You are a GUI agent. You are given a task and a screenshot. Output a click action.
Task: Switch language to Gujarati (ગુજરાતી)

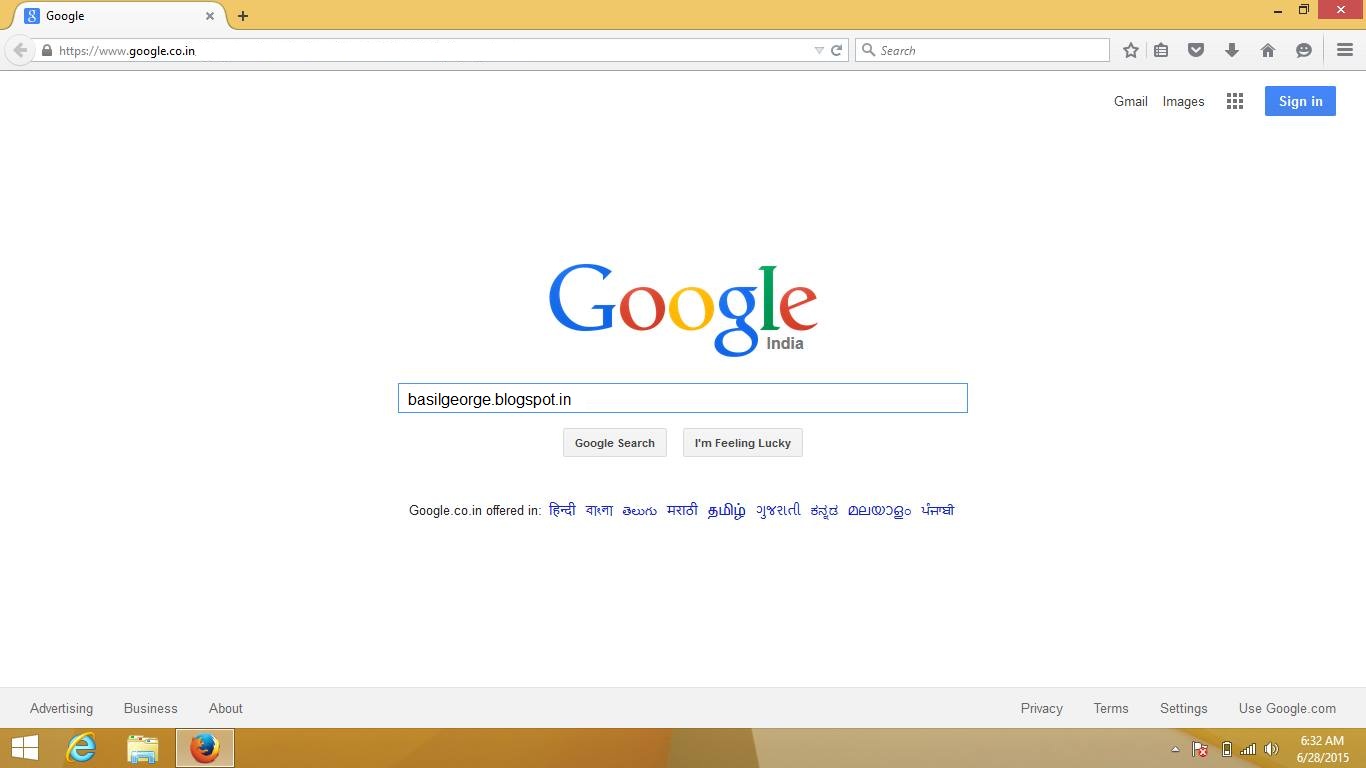[x=778, y=510]
